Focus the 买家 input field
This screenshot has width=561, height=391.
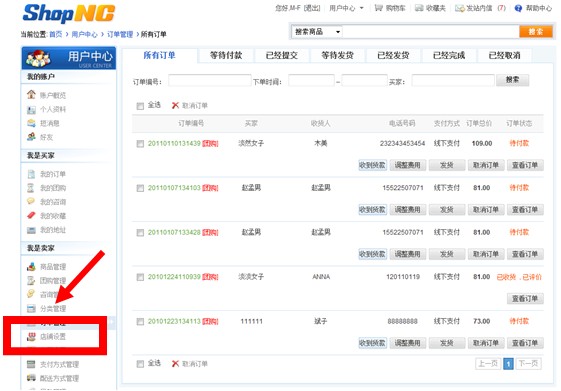(453, 80)
